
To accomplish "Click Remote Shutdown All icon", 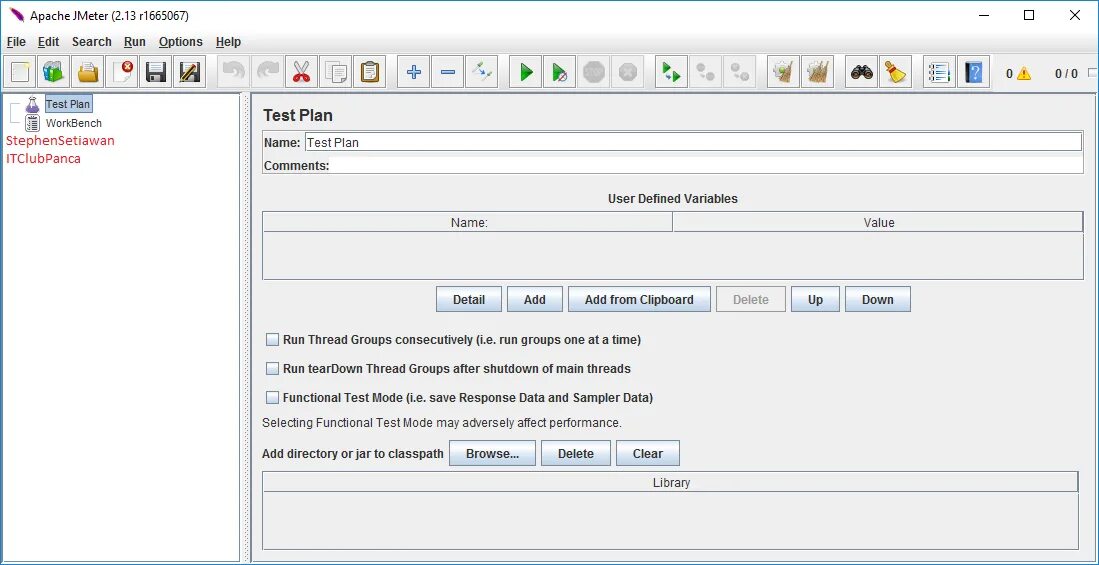I will pyautogui.click(x=739, y=72).
